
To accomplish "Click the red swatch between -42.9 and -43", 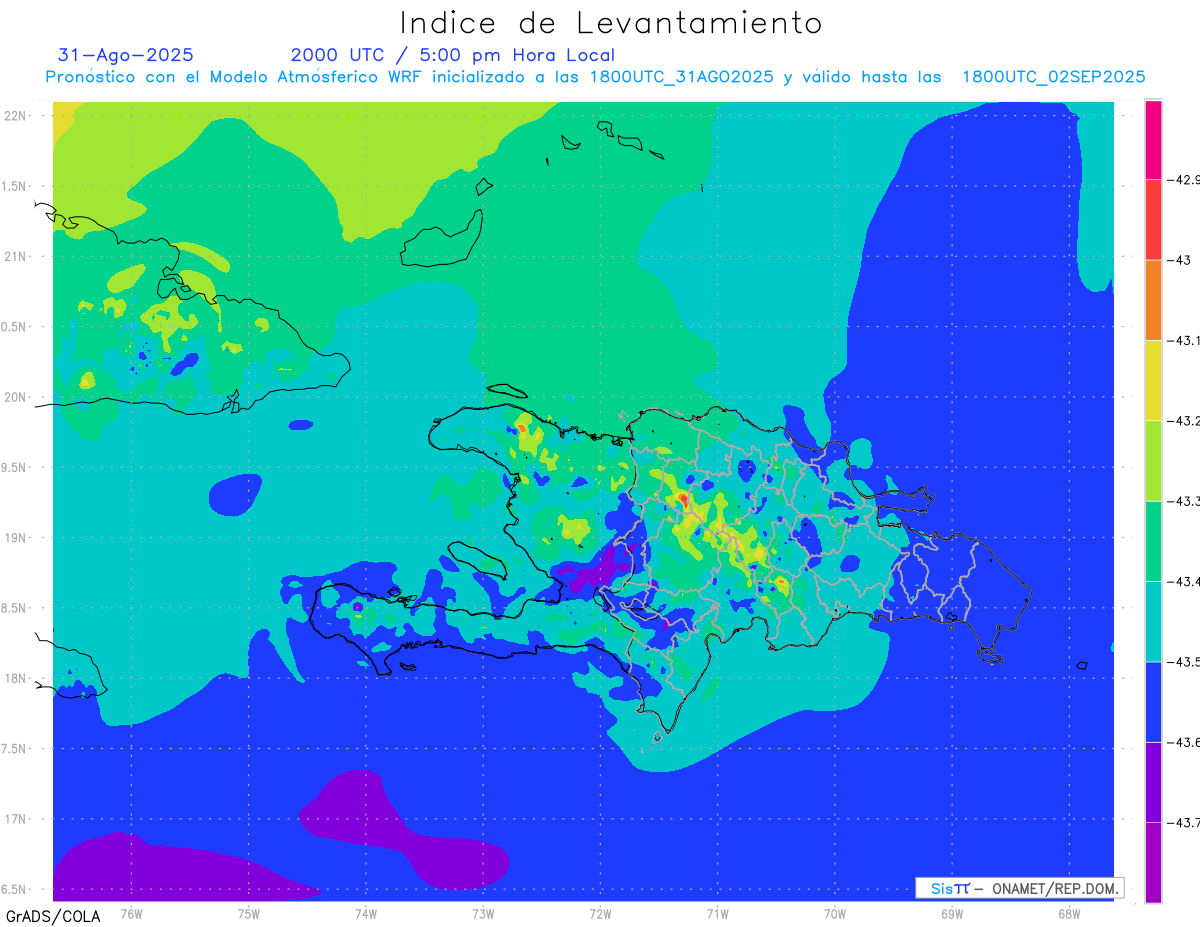I will click(x=1153, y=220).
